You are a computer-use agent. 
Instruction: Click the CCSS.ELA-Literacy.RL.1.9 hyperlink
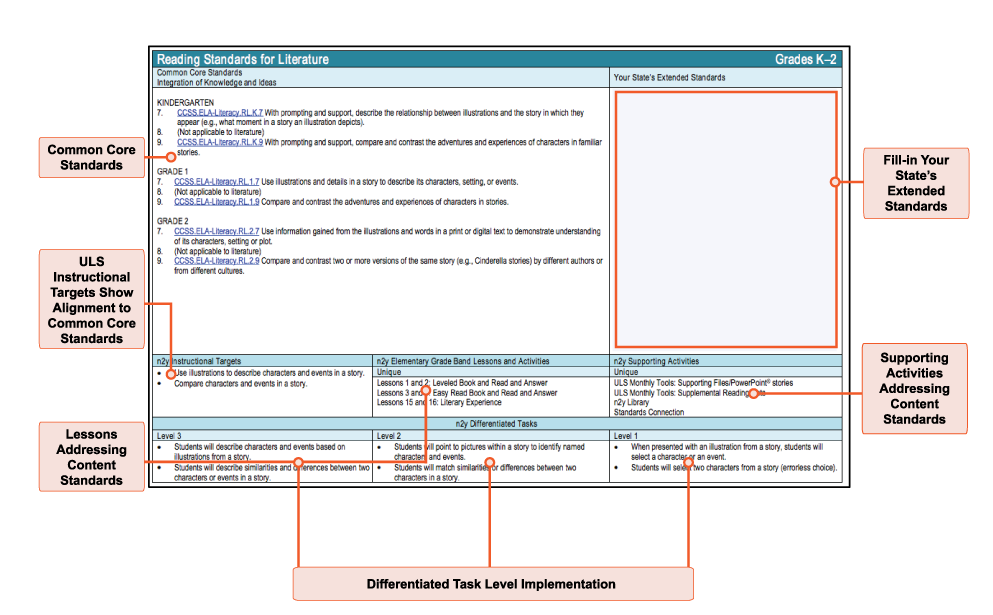pos(216,201)
